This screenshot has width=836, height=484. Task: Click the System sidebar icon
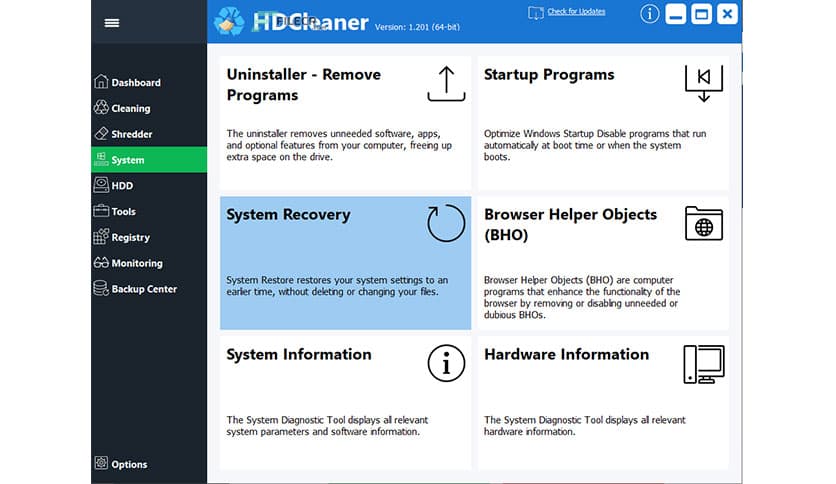click(x=100, y=159)
